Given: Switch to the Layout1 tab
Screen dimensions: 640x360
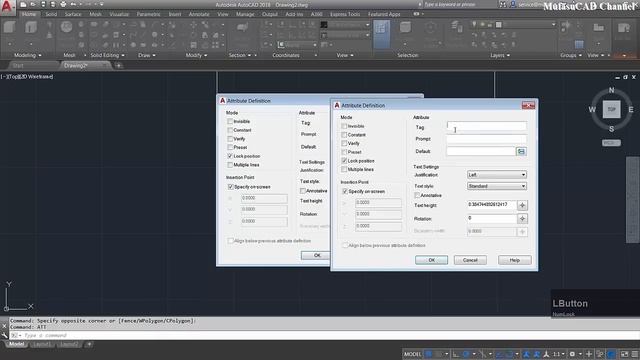Looking at the screenshot, I should click(42, 344).
